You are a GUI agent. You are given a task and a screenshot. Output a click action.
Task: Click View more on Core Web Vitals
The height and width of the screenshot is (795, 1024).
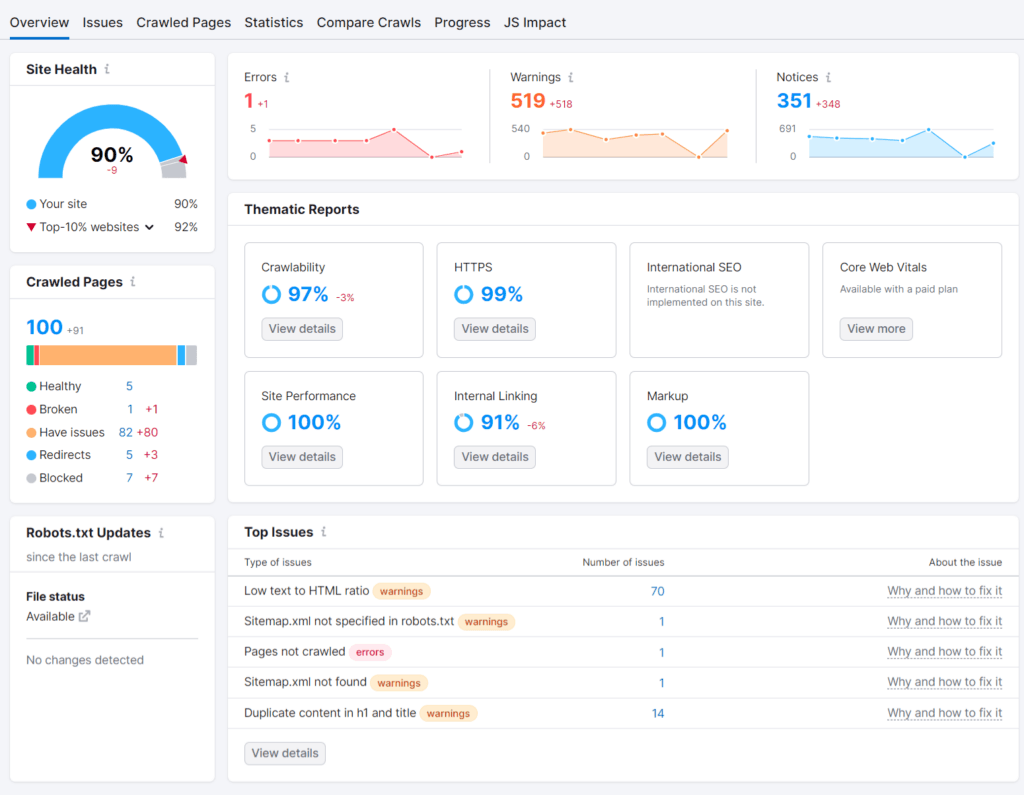click(876, 328)
